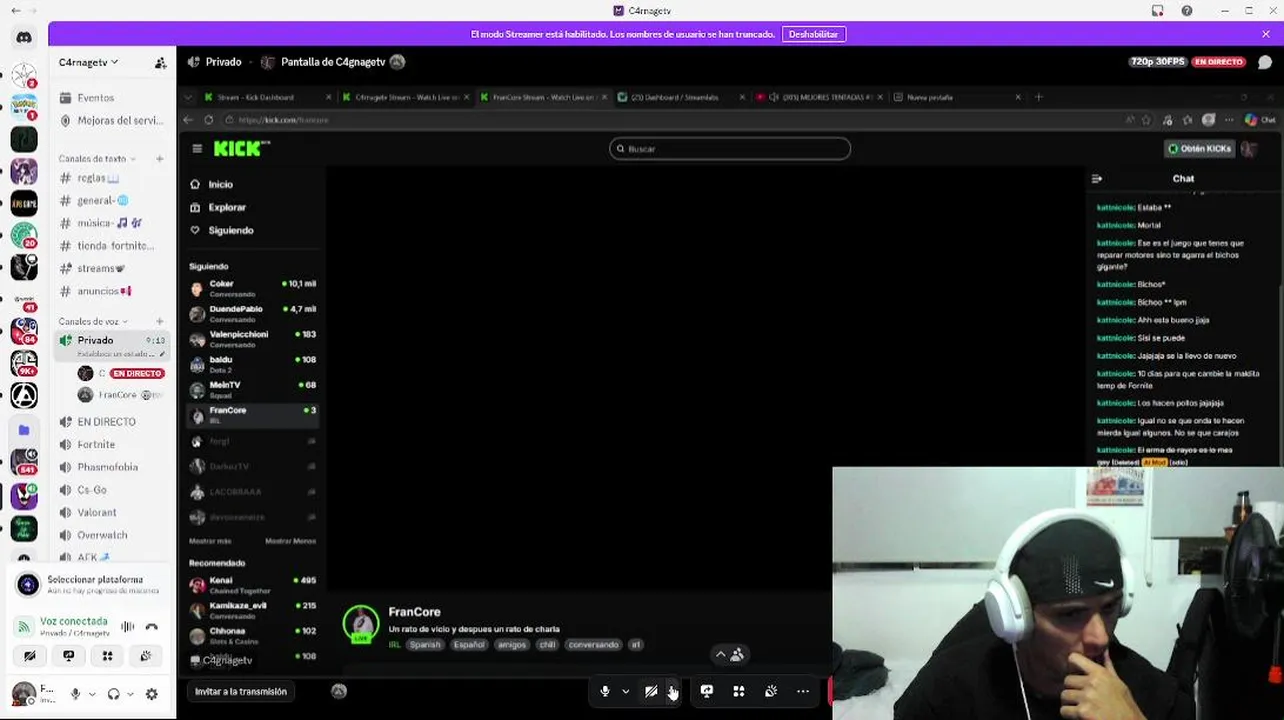Click Deshabilitar streamer mode button

(x=813, y=34)
